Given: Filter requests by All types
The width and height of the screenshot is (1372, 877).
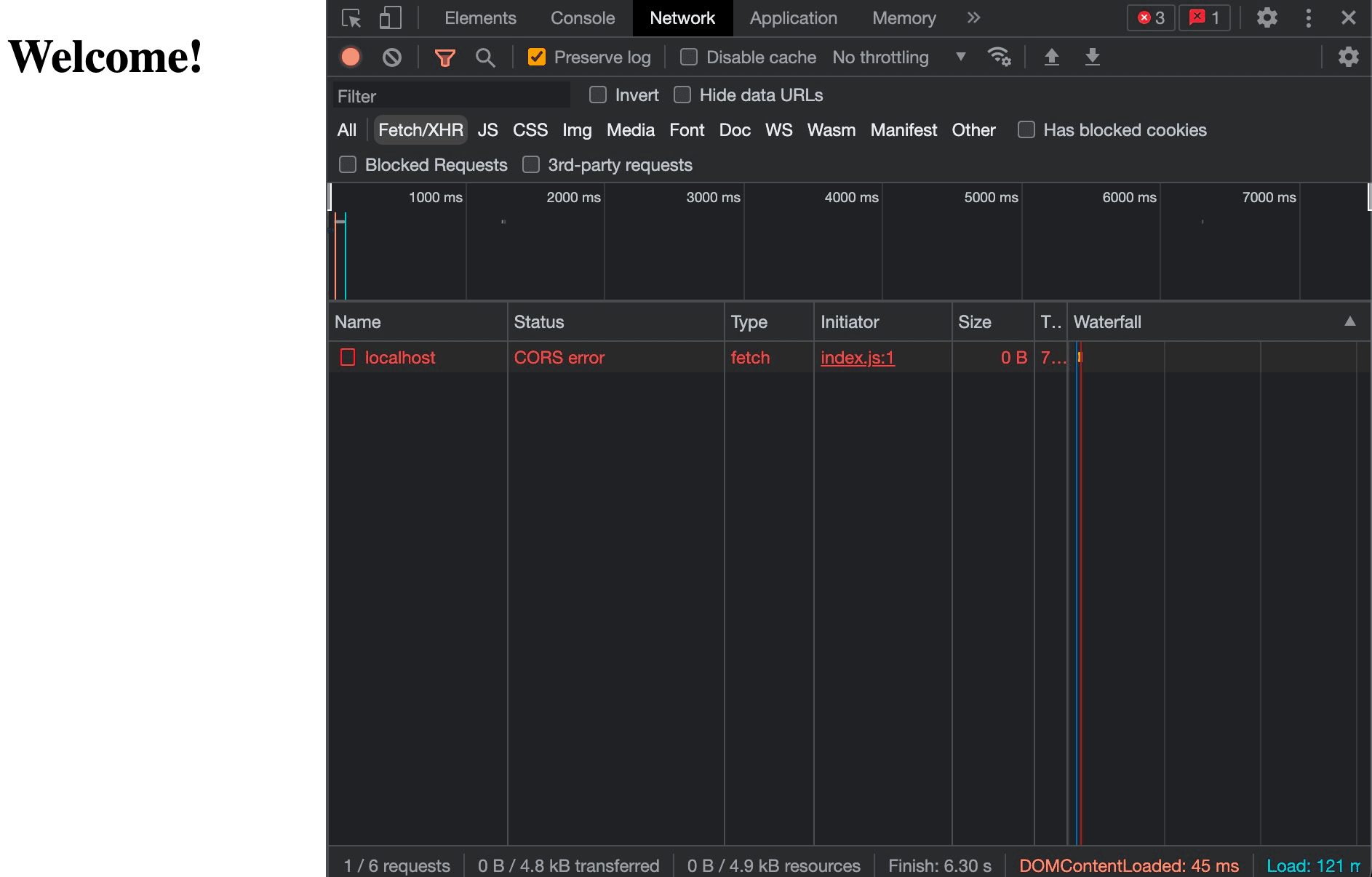Looking at the screenshot, I should pos(347,130).
